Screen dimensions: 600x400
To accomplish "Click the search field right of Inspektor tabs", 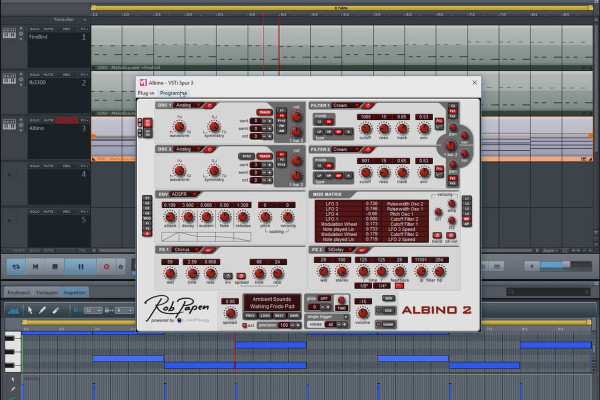I will [549, 292].
